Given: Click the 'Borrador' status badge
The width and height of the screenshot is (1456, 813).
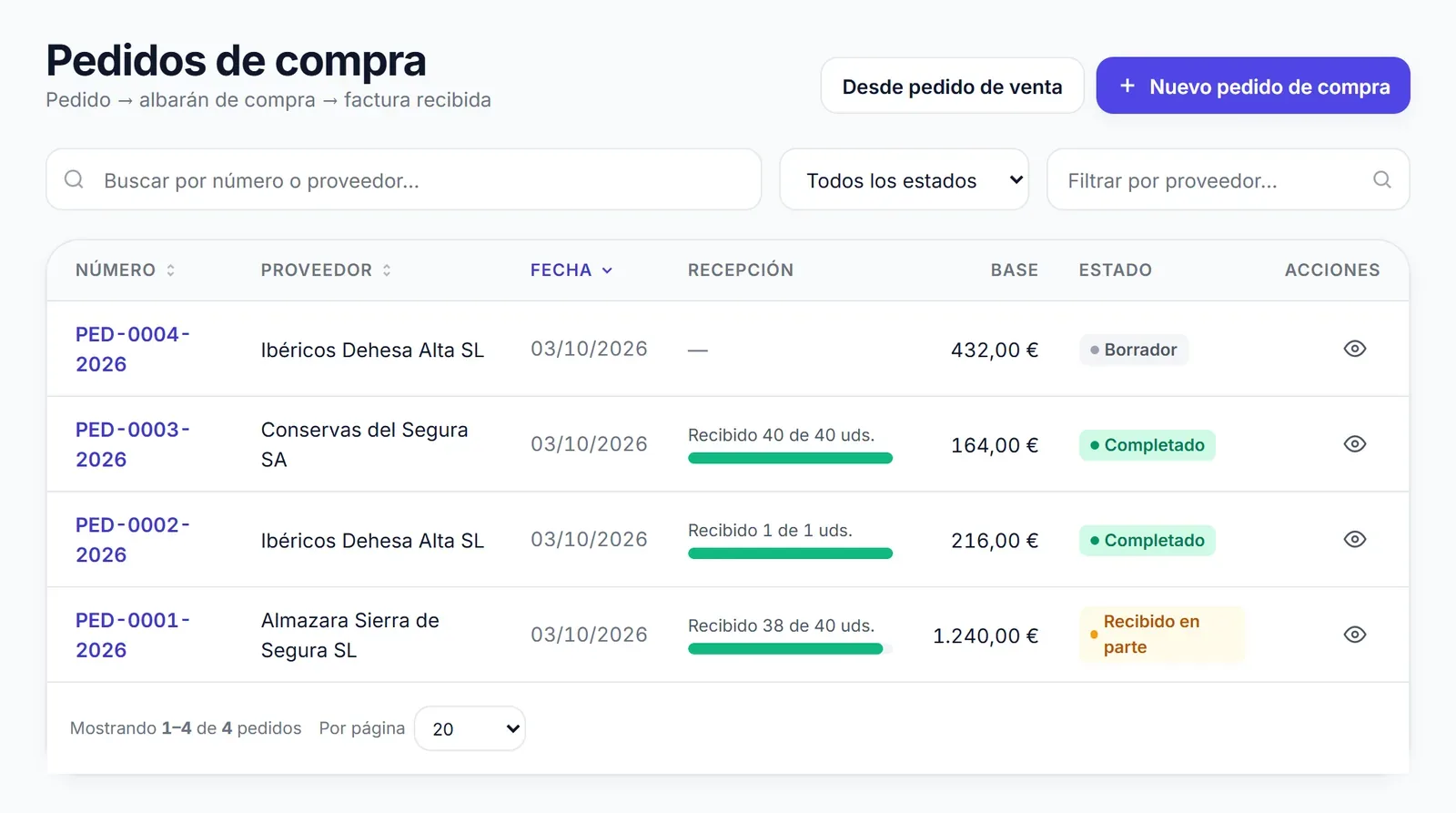Looking at the screenshot, I should [1133, 350].
